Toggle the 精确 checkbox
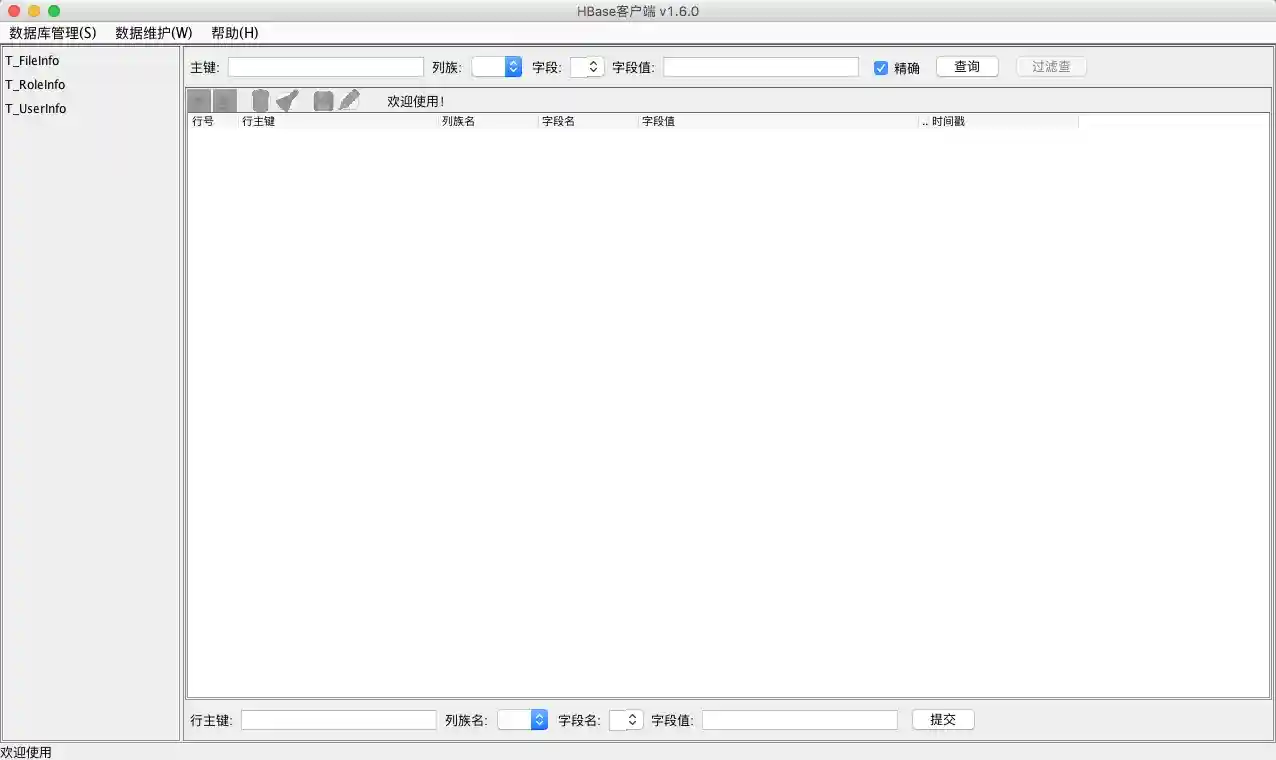1276x760 pixels. (x=881, y=68)
